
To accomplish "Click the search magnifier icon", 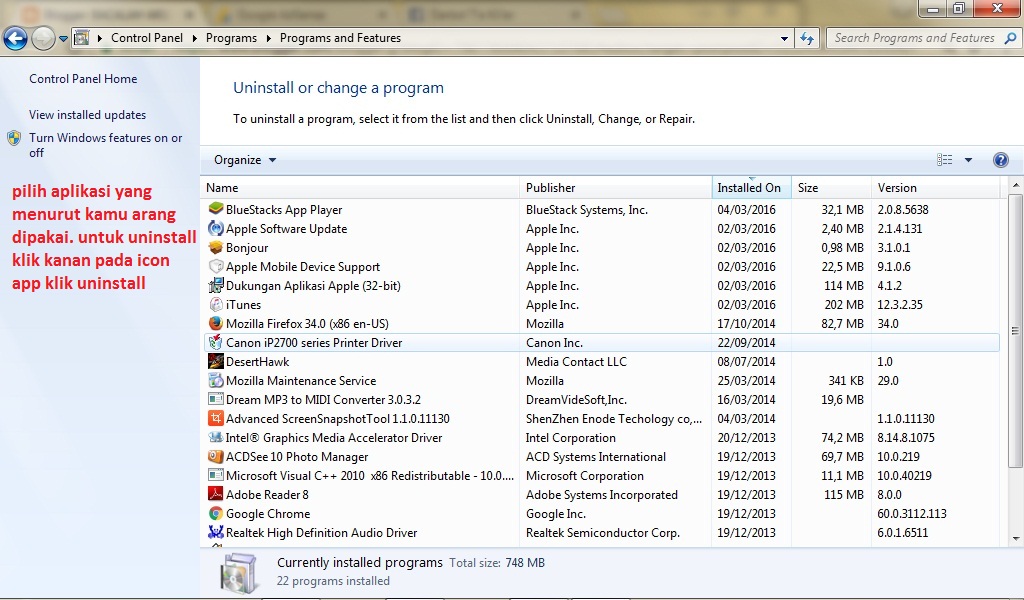I will [1010, 39].
